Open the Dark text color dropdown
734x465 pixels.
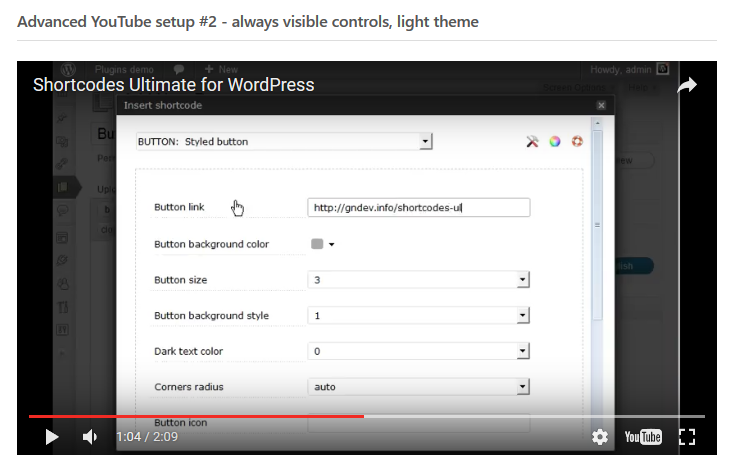coord(418,352)
